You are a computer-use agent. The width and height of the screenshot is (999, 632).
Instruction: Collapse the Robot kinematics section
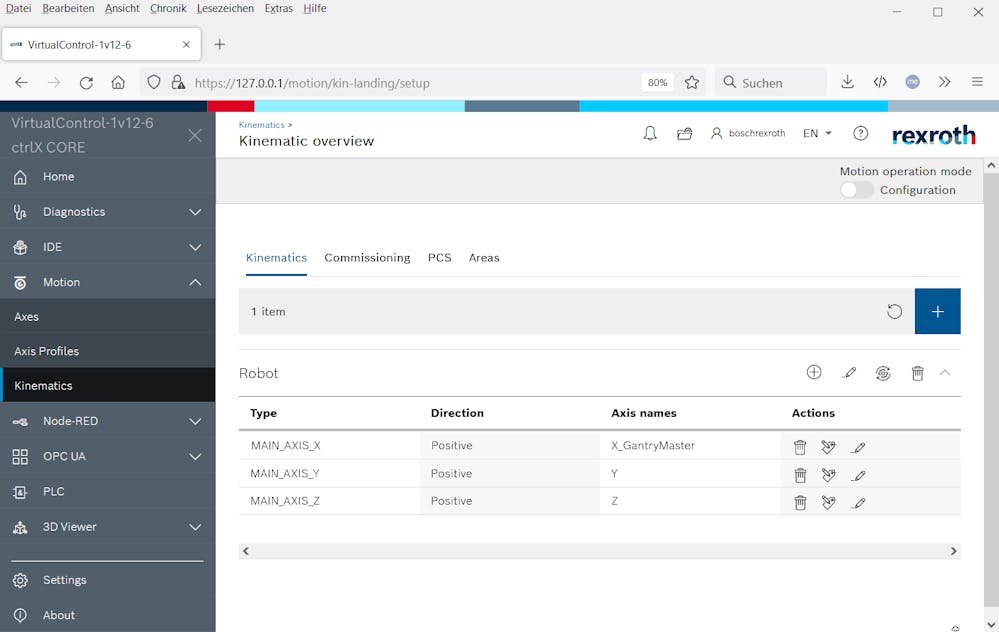(945, 373)
